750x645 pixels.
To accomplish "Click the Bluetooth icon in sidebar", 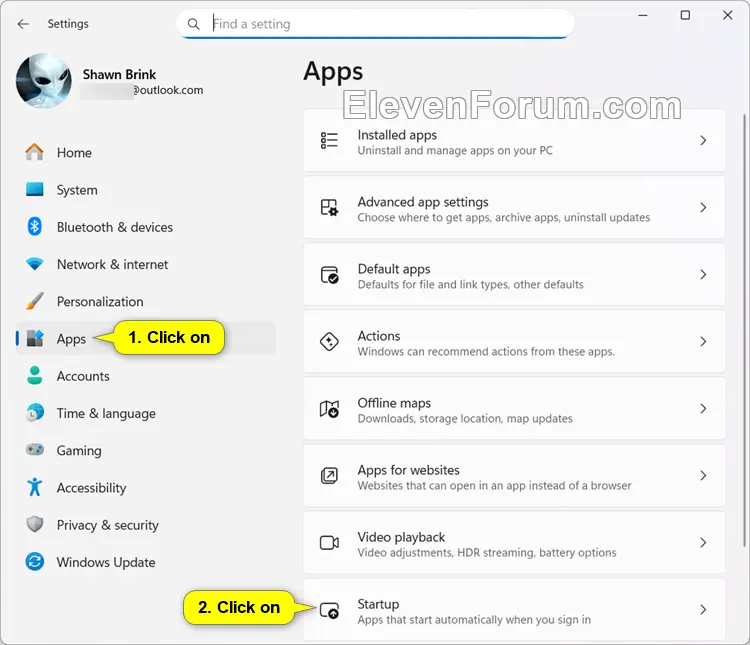I will (x=34, y=227).
